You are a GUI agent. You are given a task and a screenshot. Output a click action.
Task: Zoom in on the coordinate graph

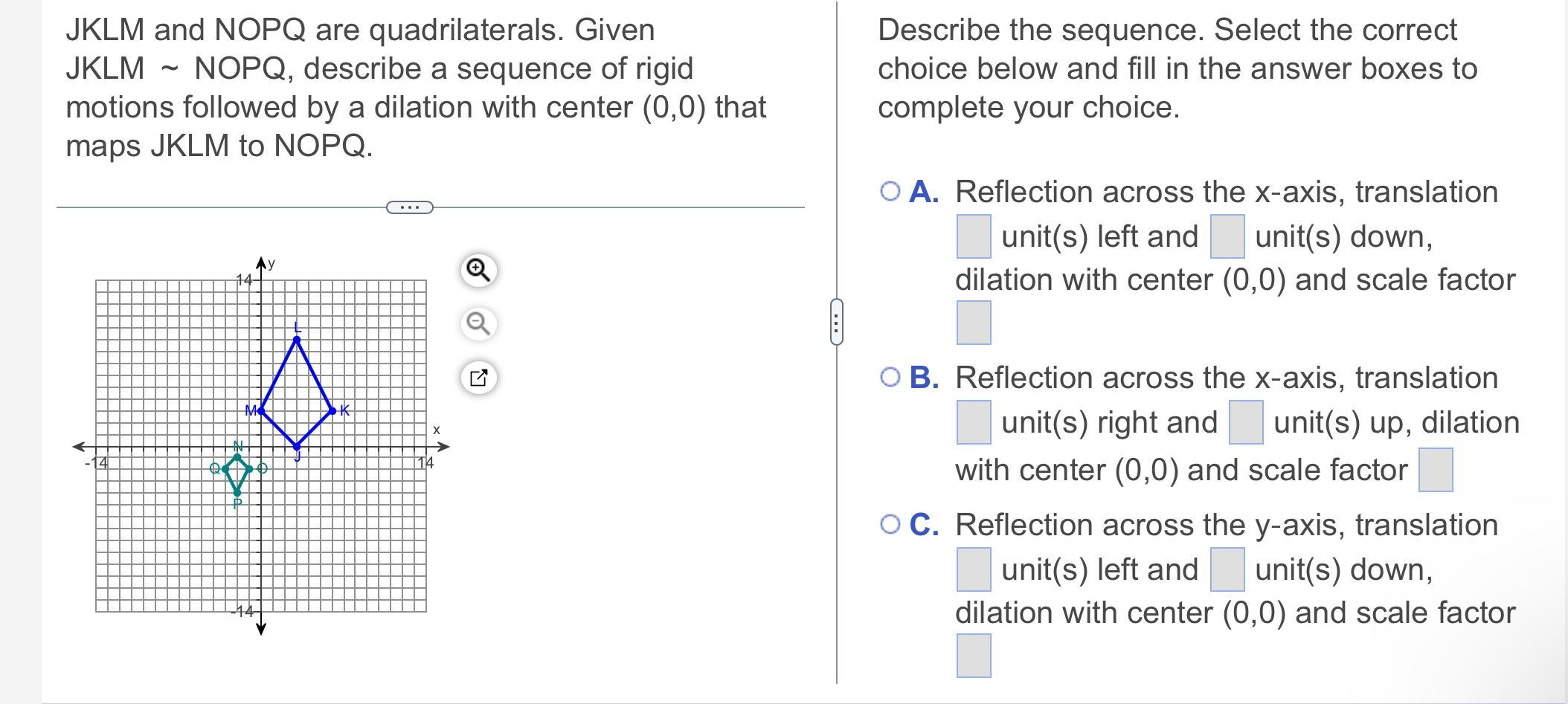[x=478, y=271]
